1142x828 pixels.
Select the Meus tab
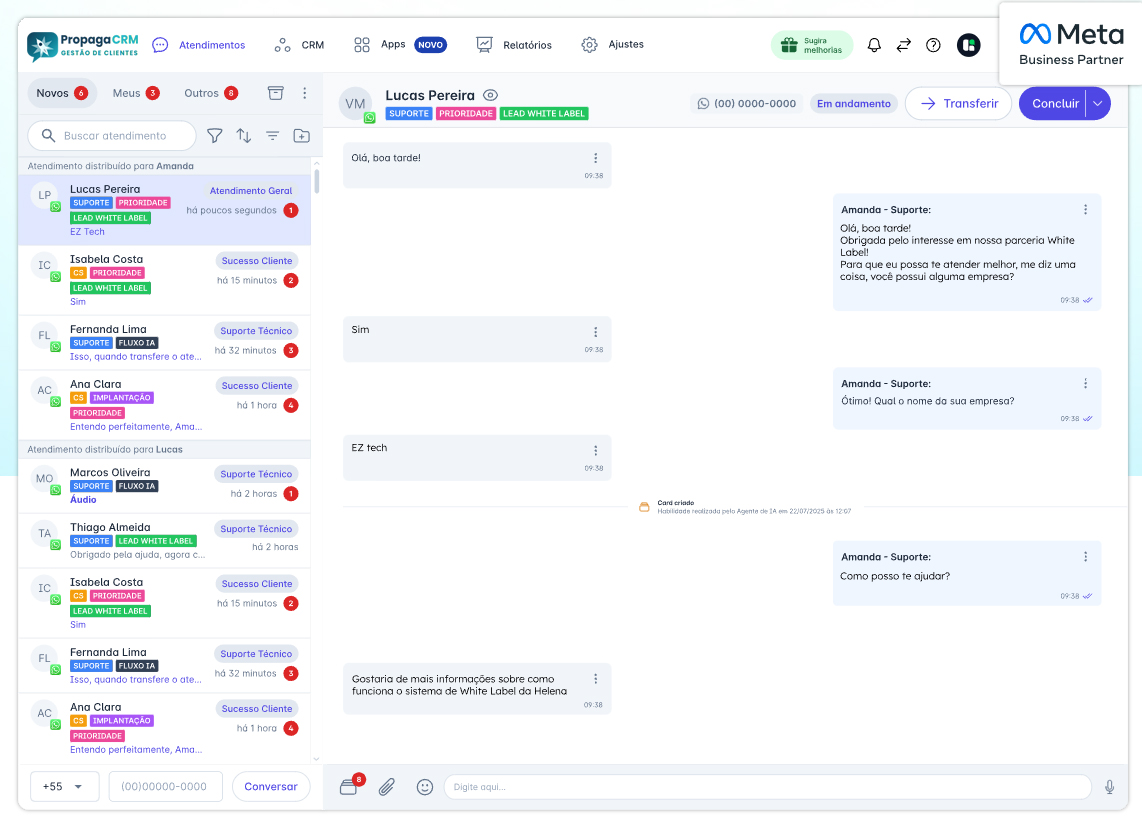(x=136, y=93)
